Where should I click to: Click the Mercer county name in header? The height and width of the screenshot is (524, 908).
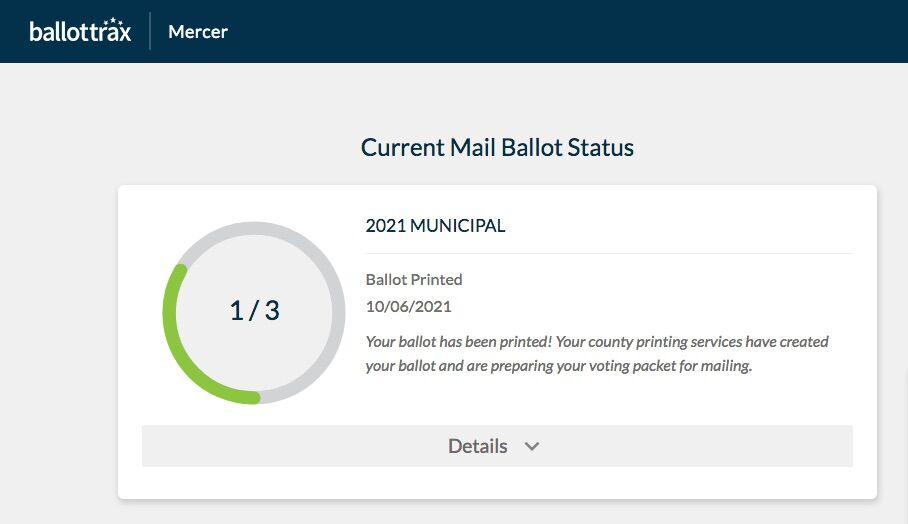[197, 32]
